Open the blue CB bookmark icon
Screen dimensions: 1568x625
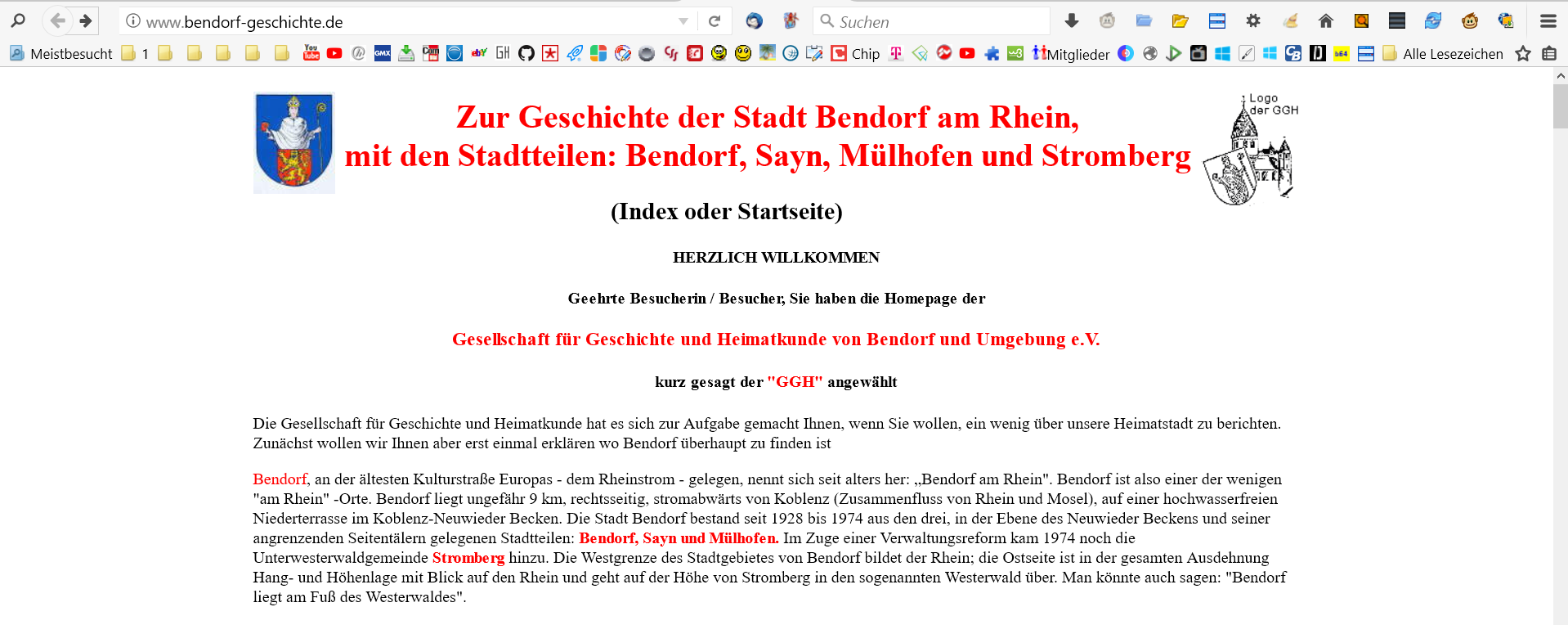pos(1293,53)
